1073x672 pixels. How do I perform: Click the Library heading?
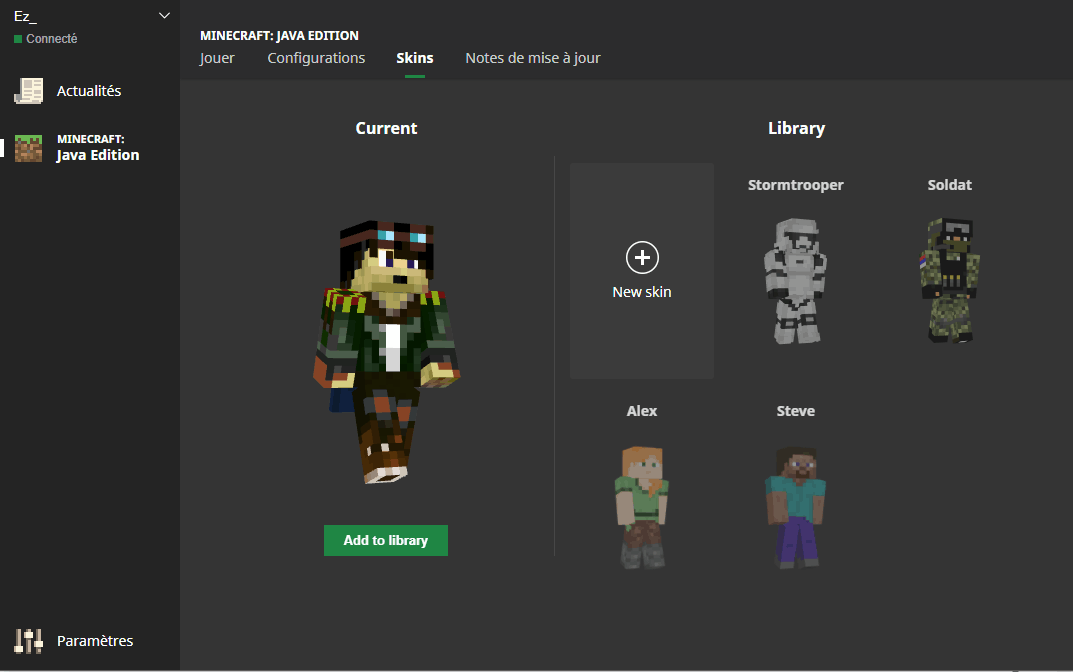pos(797,129)
